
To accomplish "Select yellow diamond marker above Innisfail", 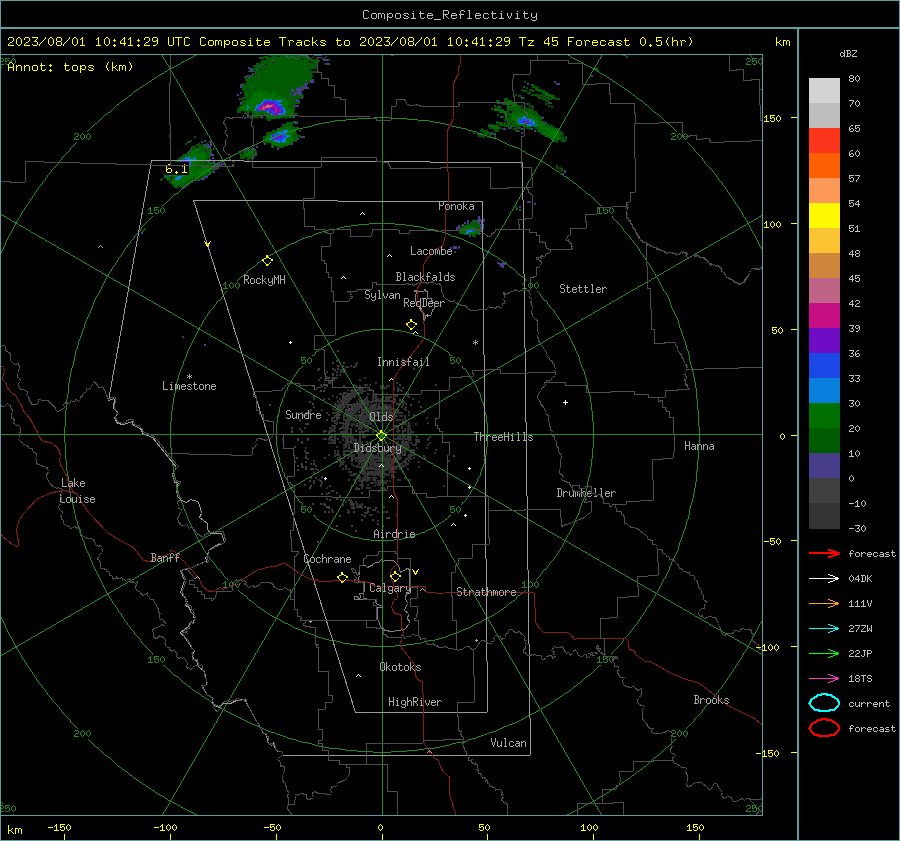I will 411,325.
